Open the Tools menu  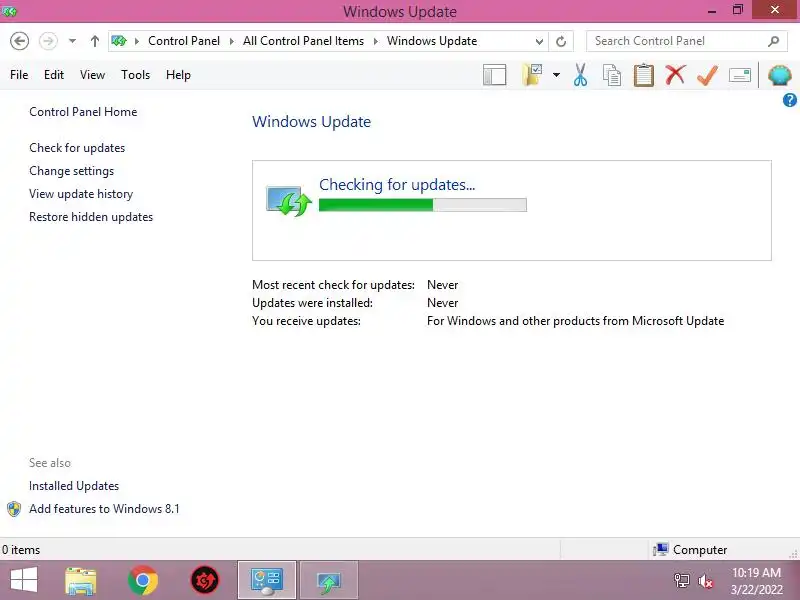pos(135,74)
